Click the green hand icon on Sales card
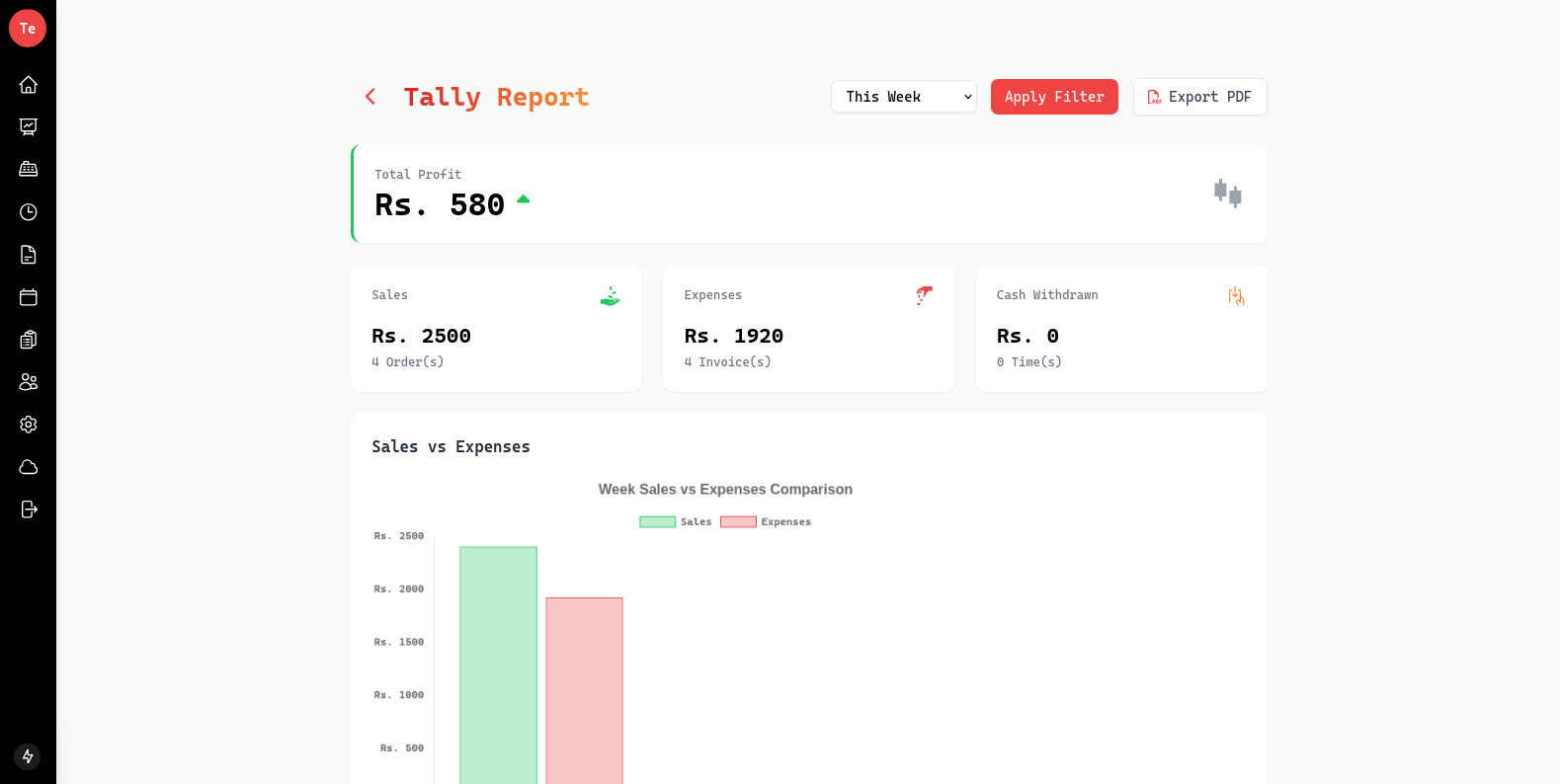 [610, 296]
